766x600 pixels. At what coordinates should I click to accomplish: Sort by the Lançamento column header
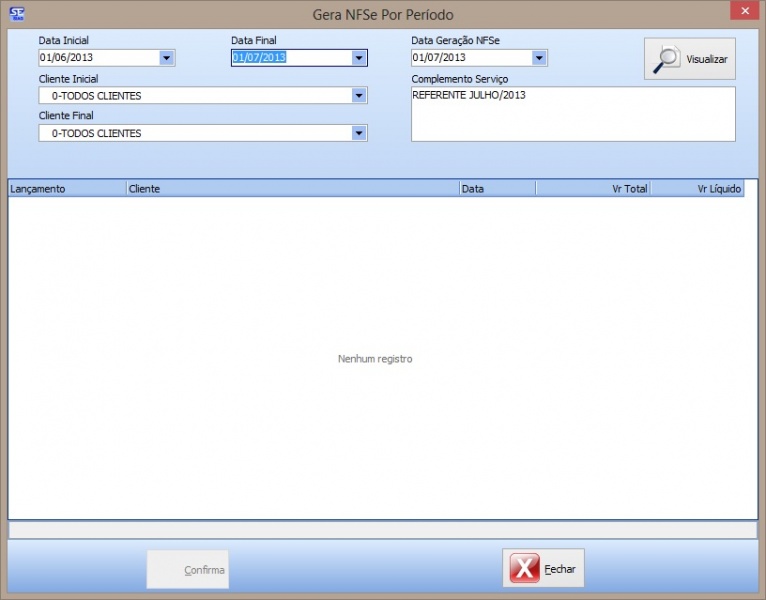(67, 188)
